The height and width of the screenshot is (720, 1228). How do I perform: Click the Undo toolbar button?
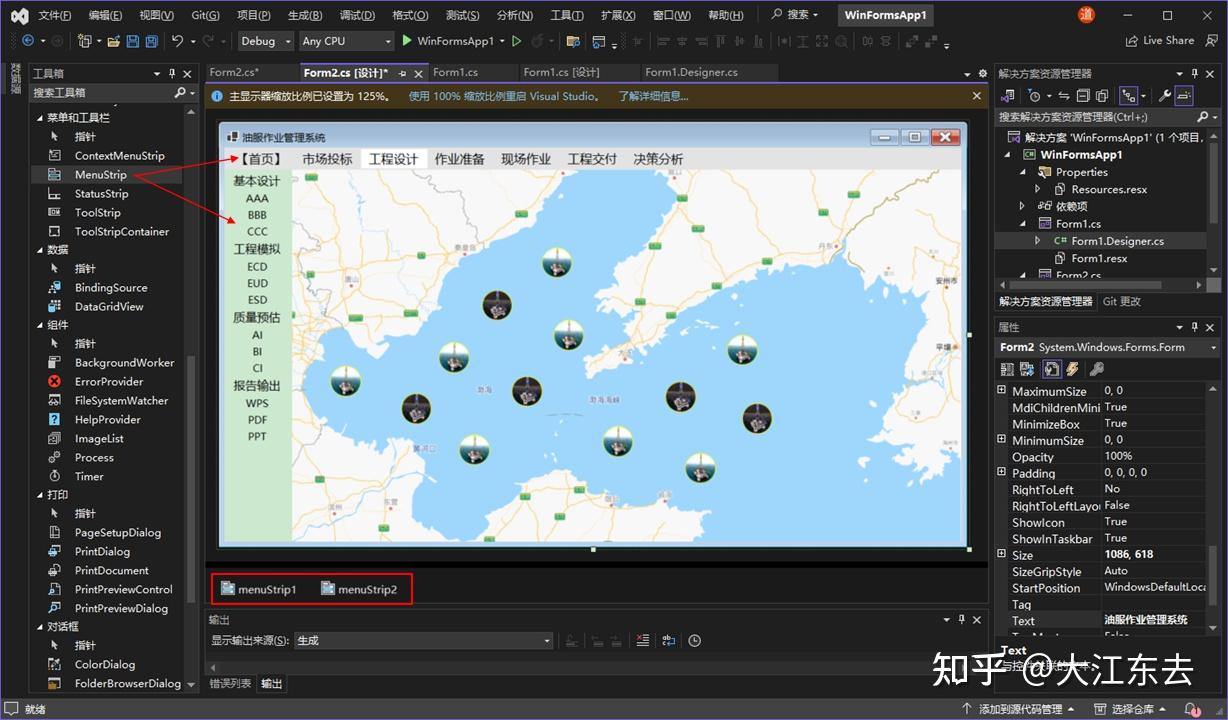pos(177,41)
